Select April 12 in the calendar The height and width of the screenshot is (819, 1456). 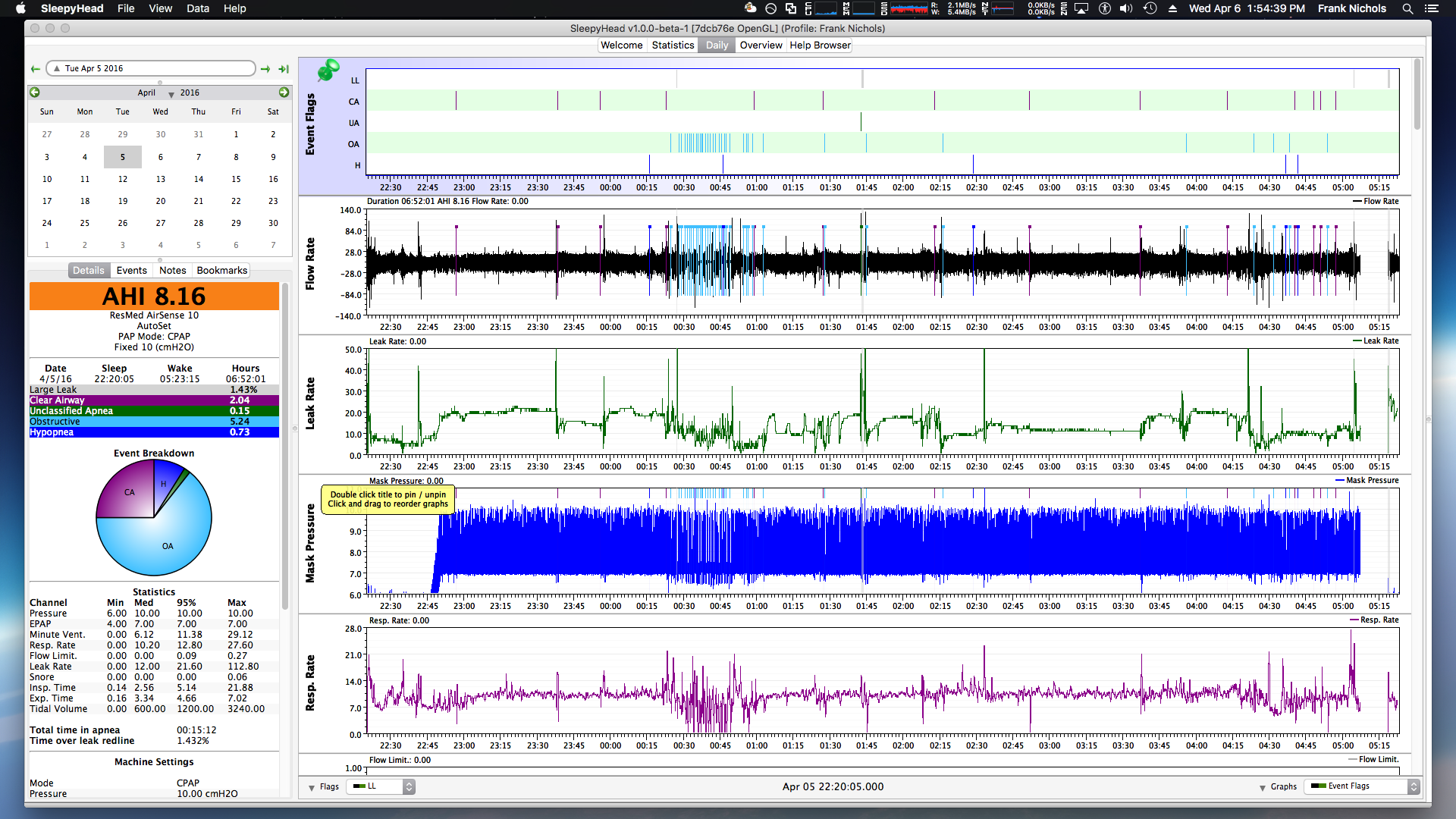click(123, 179)
